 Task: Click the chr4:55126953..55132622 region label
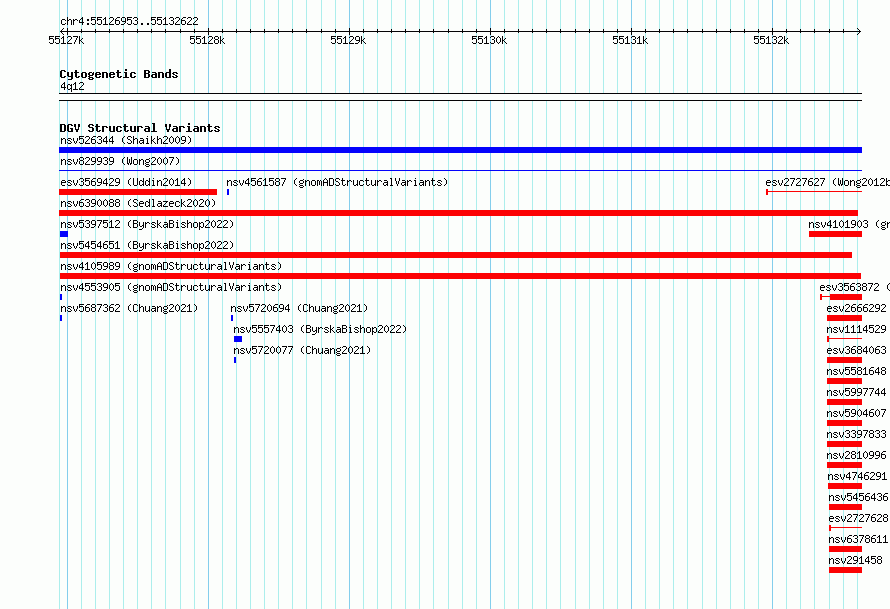coord(129,22)
